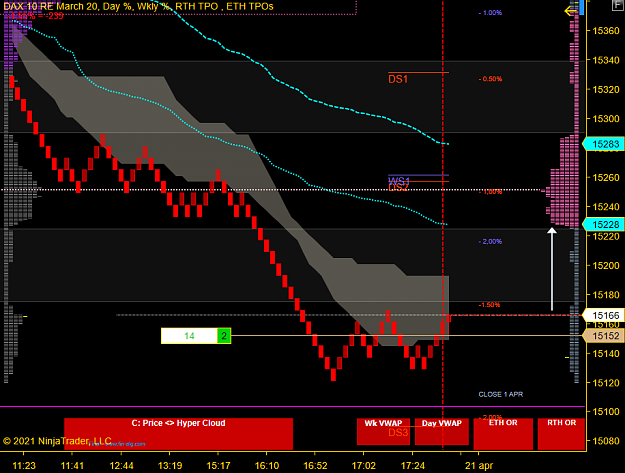Click the 15200 price axis label
This screenshot has width=625, height=473.
pyautogui.click(x=606, y=265)
